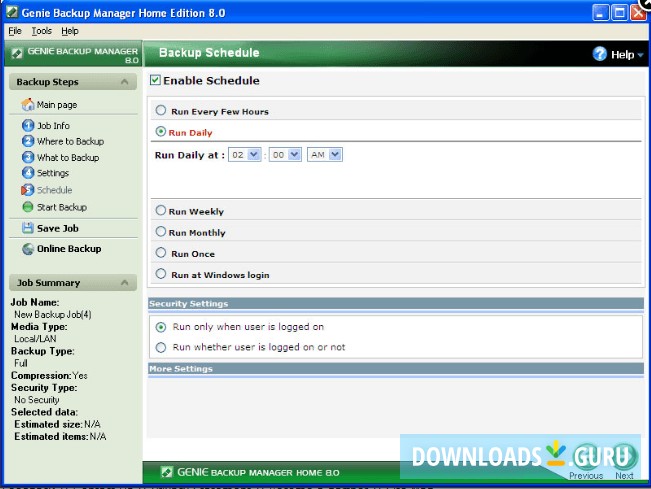Select Run only when user is logged on

tap(161, 327)
